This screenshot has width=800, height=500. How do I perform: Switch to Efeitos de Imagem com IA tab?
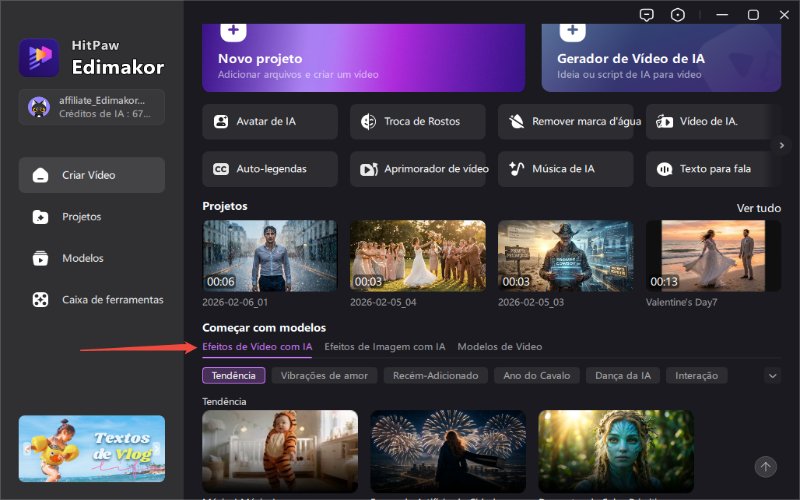(385, 347)
